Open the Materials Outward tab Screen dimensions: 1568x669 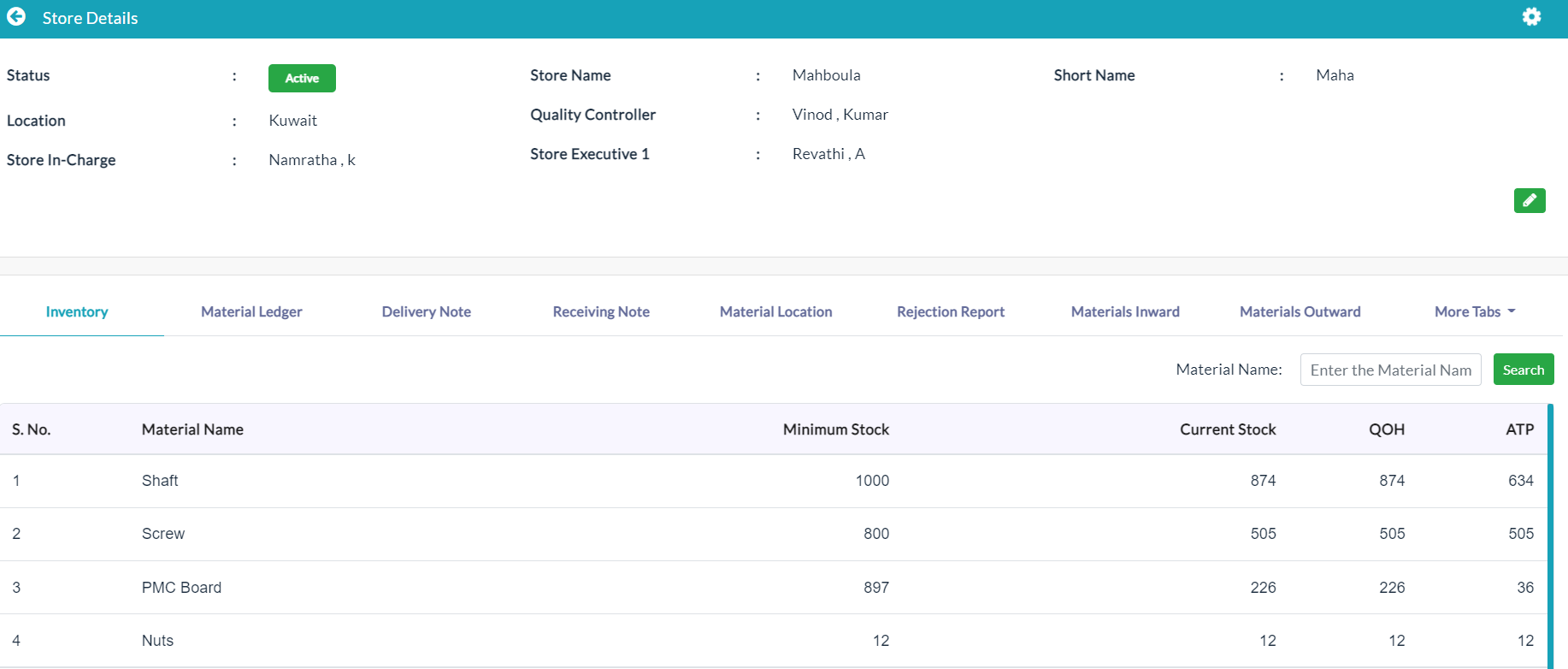pyautogui.click(x=1300, y=311)
